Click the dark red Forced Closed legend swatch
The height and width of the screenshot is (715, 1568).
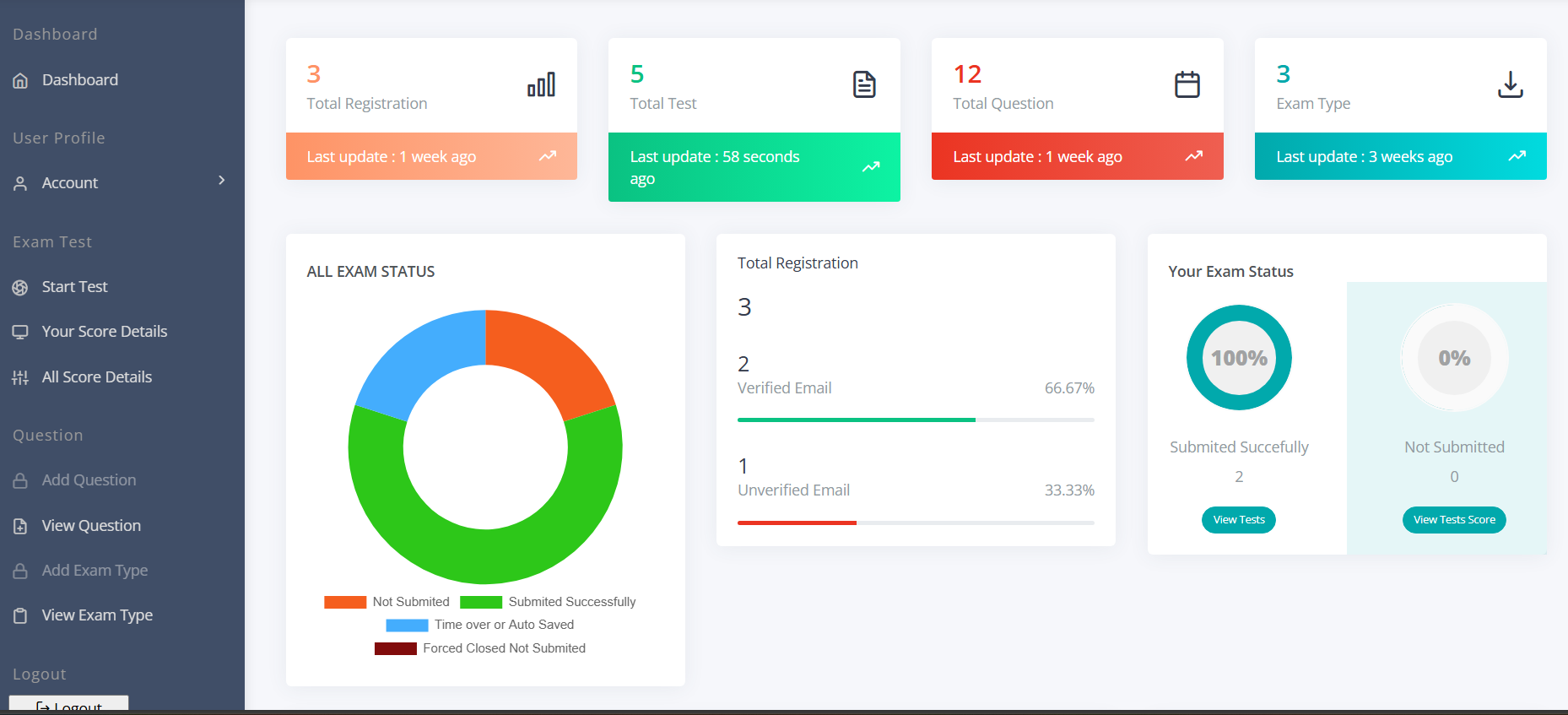click(x=395, y=648)
